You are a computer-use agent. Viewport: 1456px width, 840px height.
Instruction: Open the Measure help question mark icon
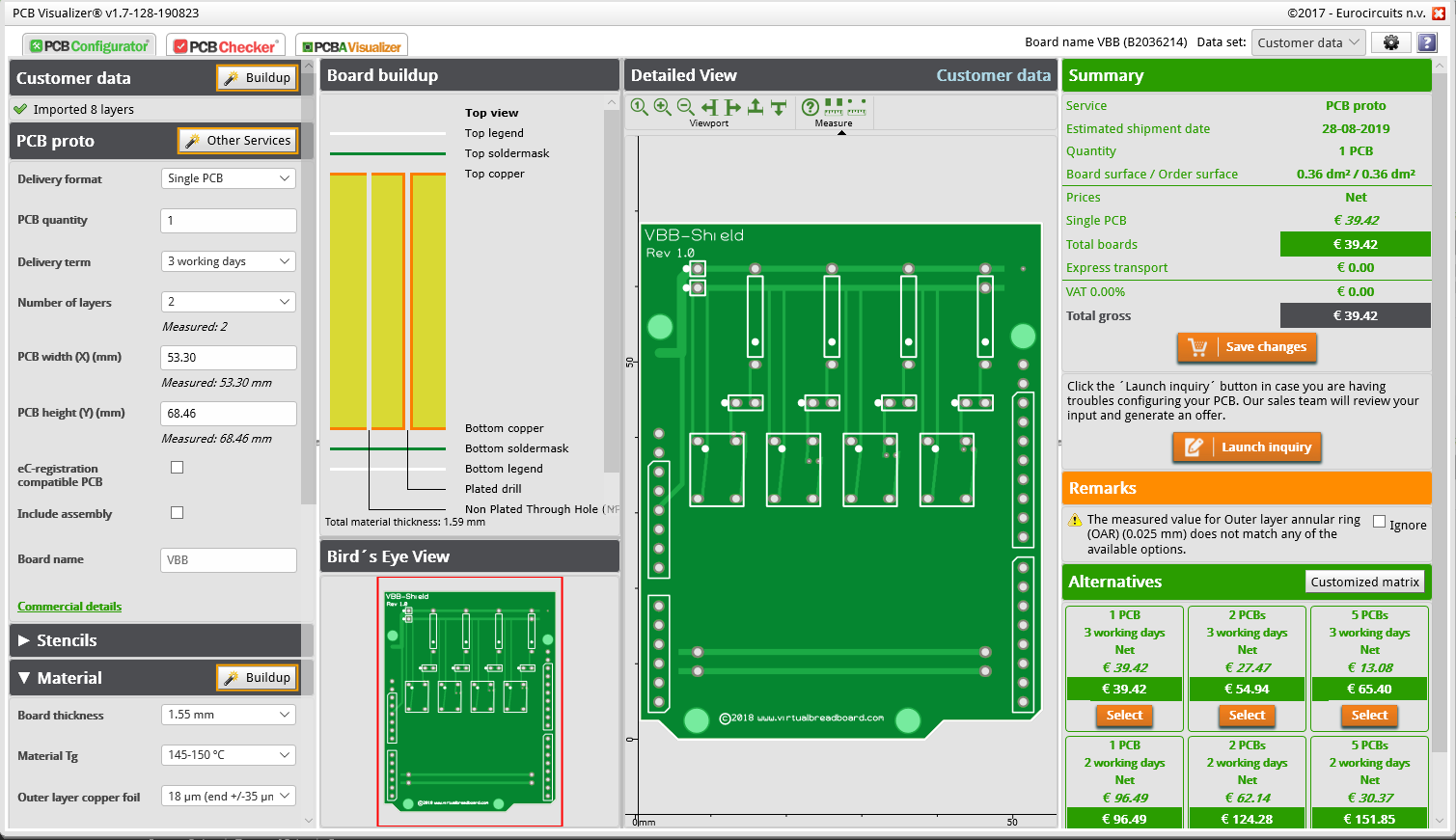tap(810, 107)
